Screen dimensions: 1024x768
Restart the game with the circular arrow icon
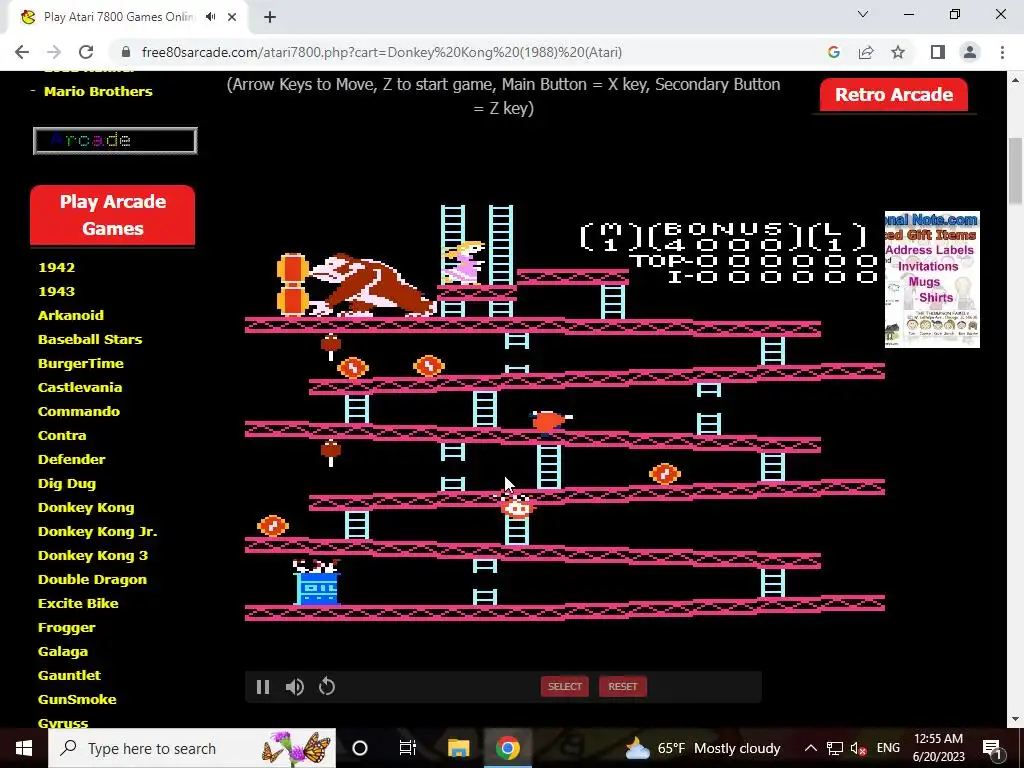(x=327, y=687)
